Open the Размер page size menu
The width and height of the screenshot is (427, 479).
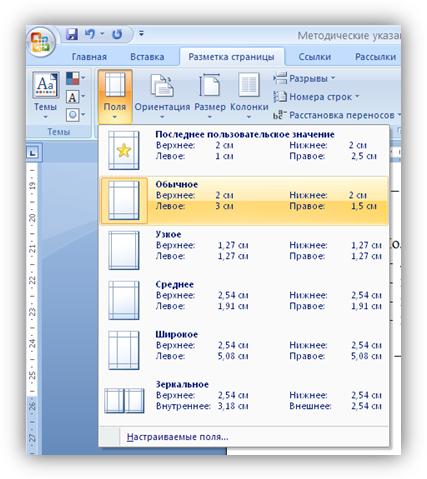click(x=210, y=96)
